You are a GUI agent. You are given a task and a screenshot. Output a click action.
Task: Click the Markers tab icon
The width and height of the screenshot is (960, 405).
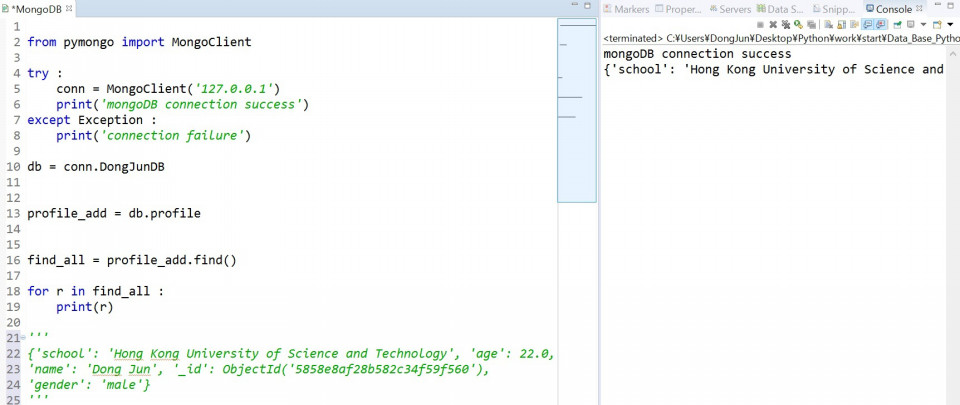(x=608, y=9)
